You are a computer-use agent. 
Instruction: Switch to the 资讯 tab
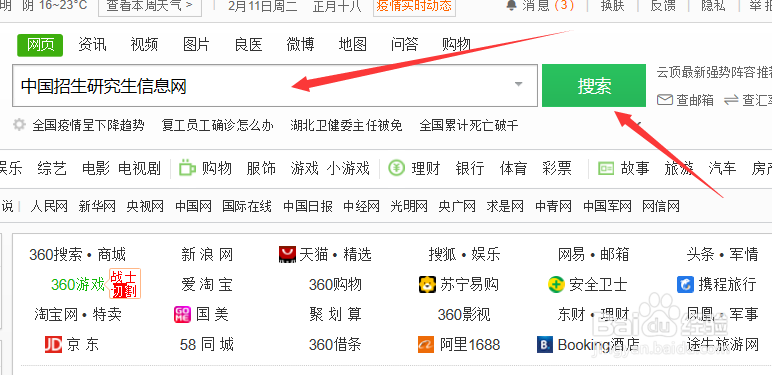[92, 45]
